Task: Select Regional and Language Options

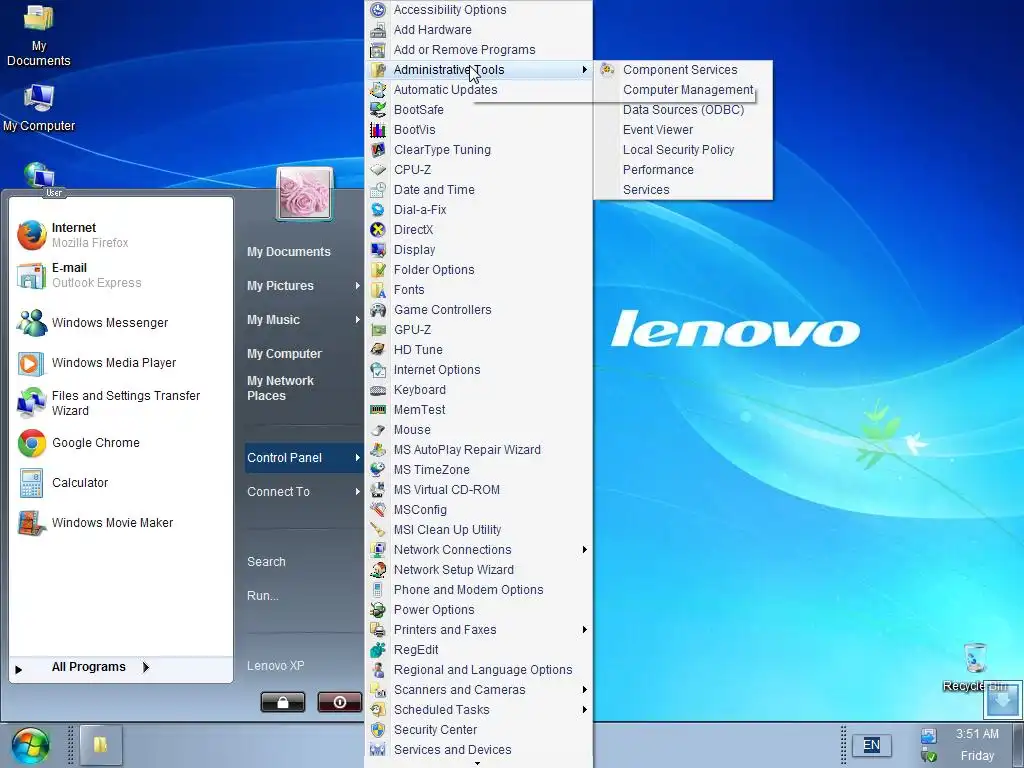Action: tap(479, 670)
